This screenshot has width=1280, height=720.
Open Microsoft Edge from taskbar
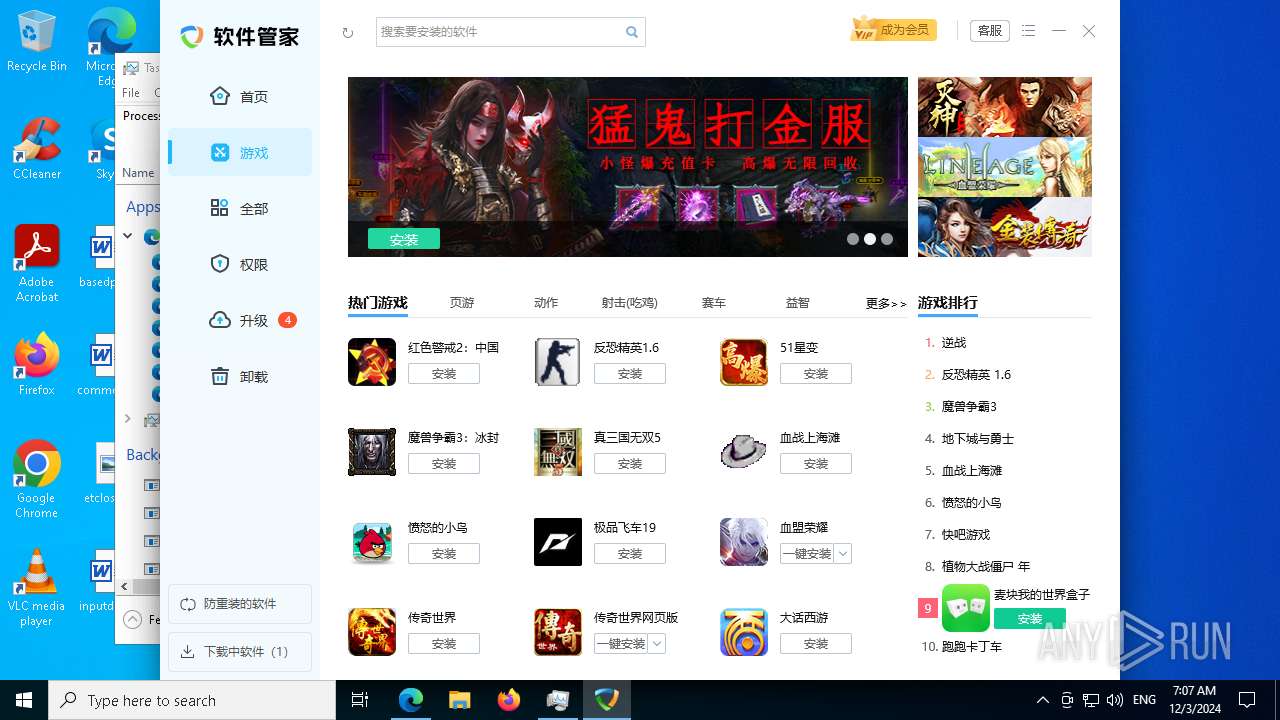411,700
